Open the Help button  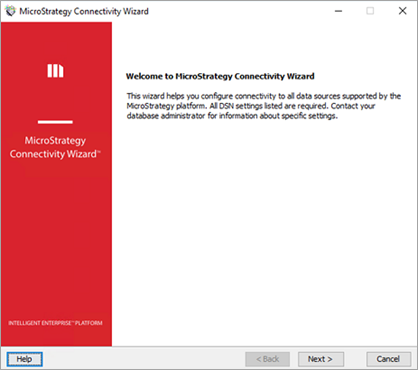pos(24,359)
